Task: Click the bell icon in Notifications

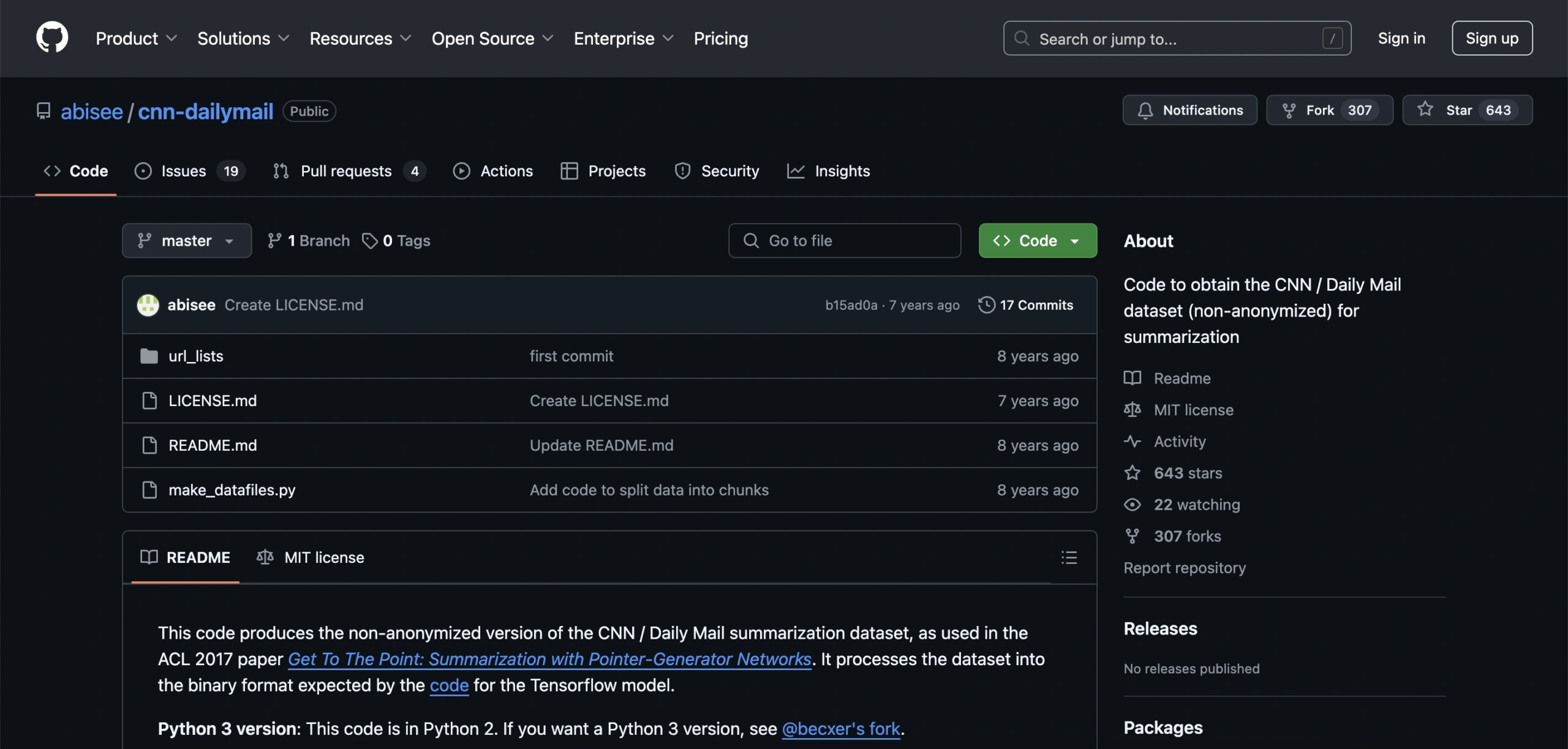Action: tap(1145, 110)
